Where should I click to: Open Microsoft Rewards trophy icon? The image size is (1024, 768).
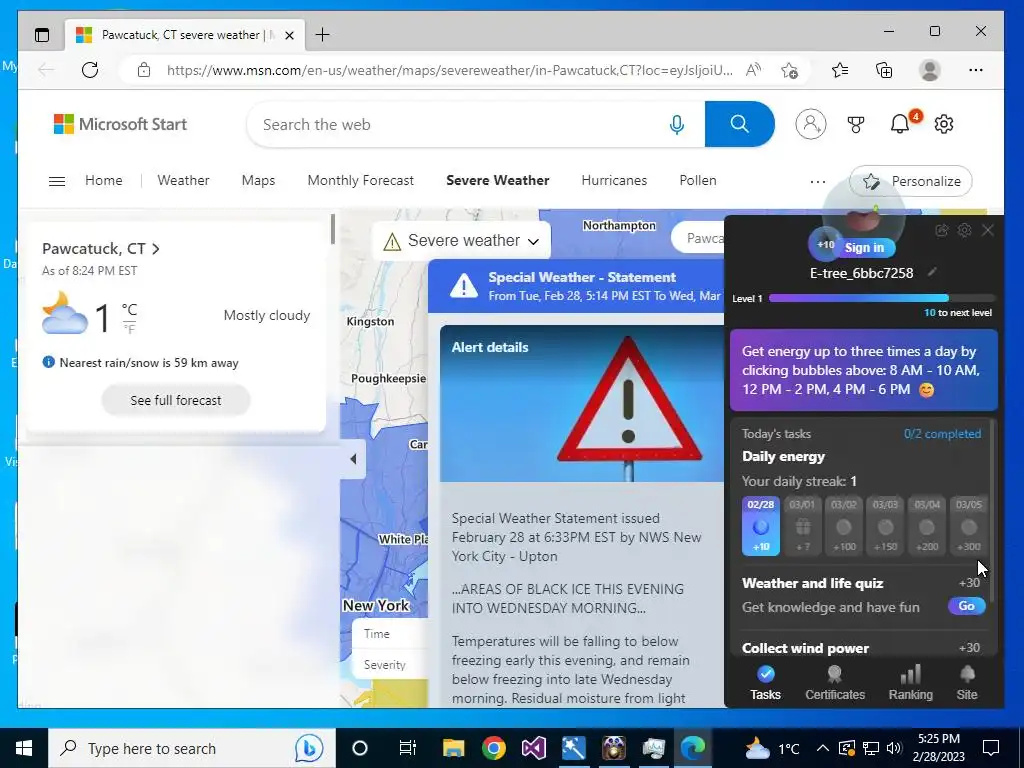856,124
